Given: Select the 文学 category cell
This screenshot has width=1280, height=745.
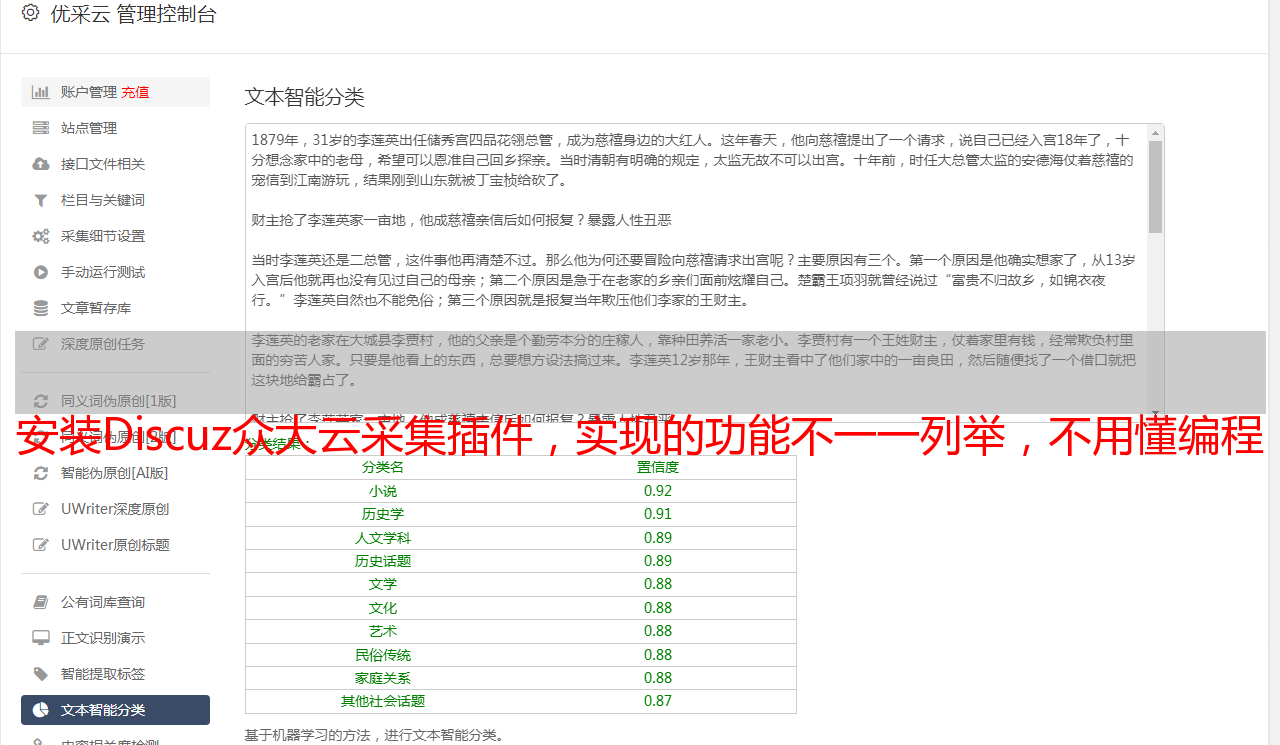Looking at the screenshot, I should point(383,584).
